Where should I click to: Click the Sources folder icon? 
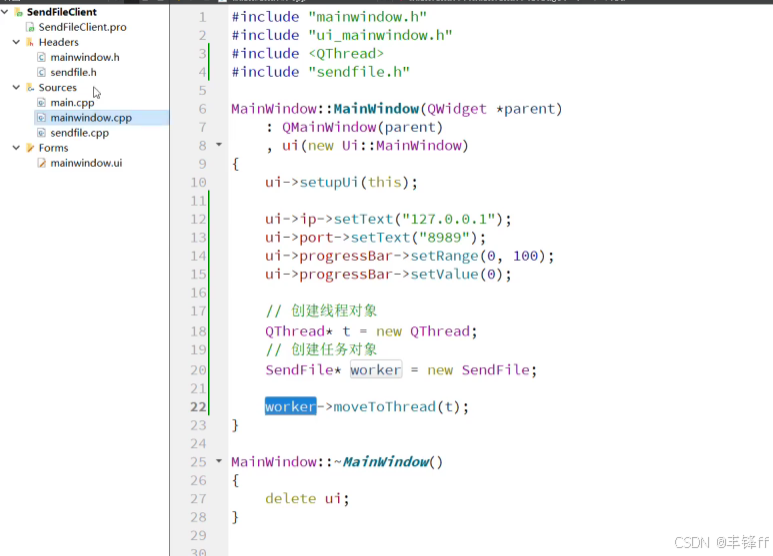click(x=30, y=88)
